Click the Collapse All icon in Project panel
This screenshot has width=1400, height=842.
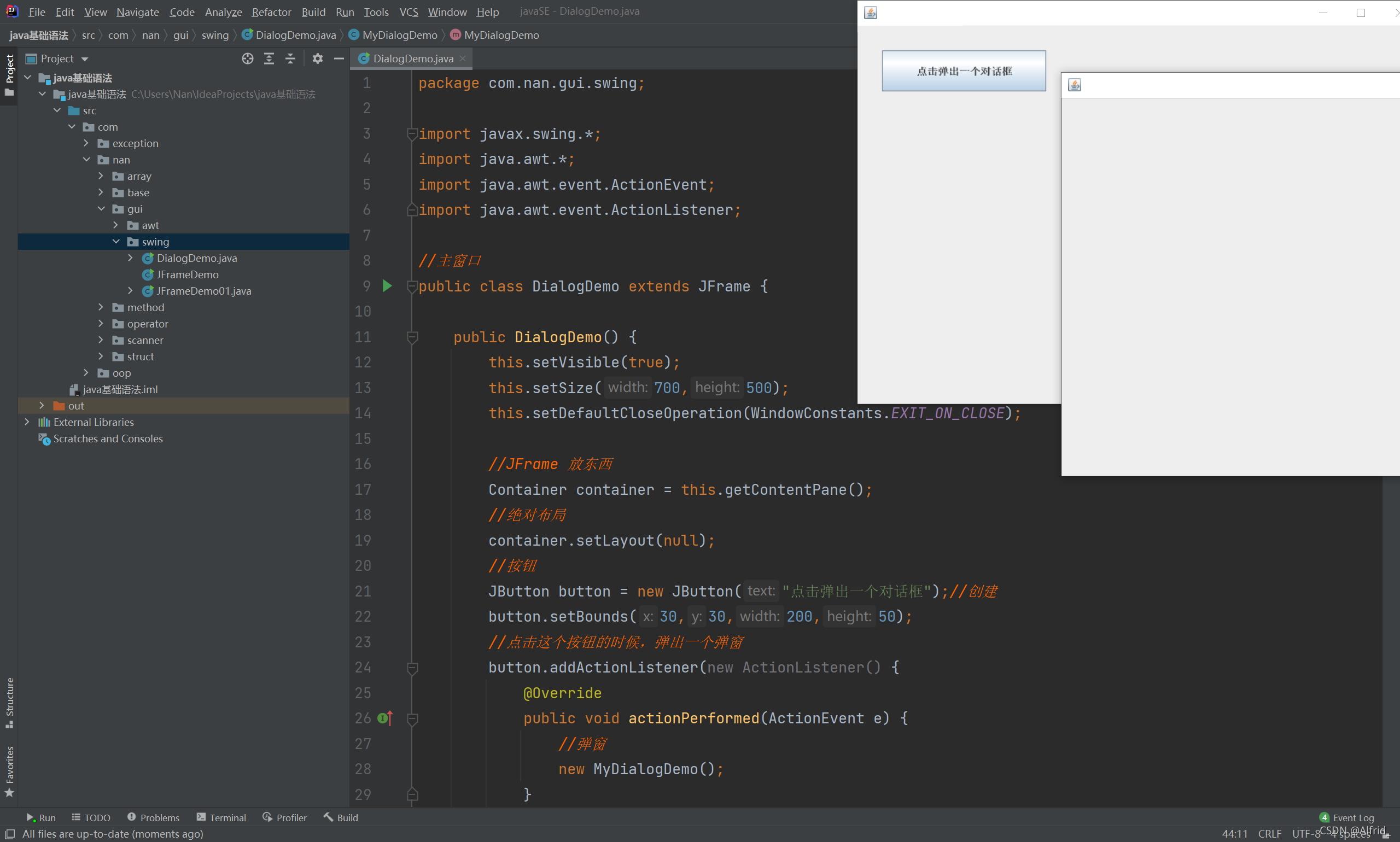point(290,59)
